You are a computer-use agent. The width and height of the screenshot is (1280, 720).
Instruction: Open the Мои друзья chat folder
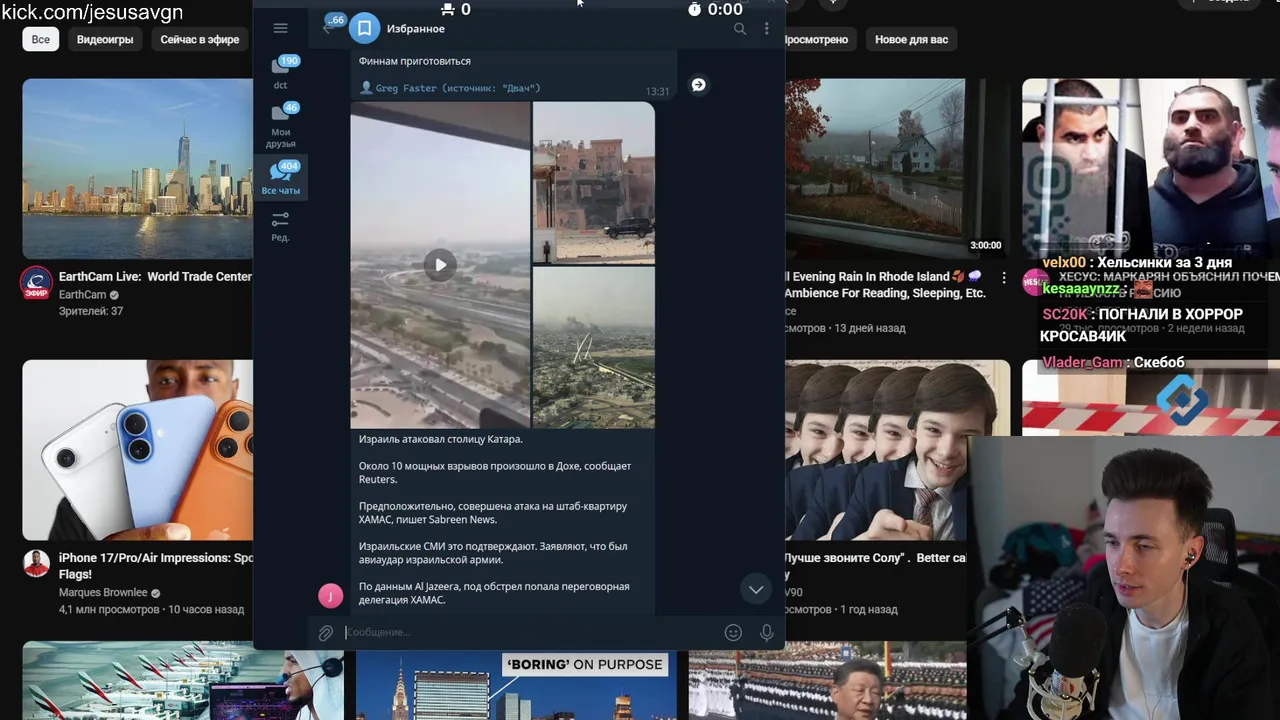tap(281, 125)
